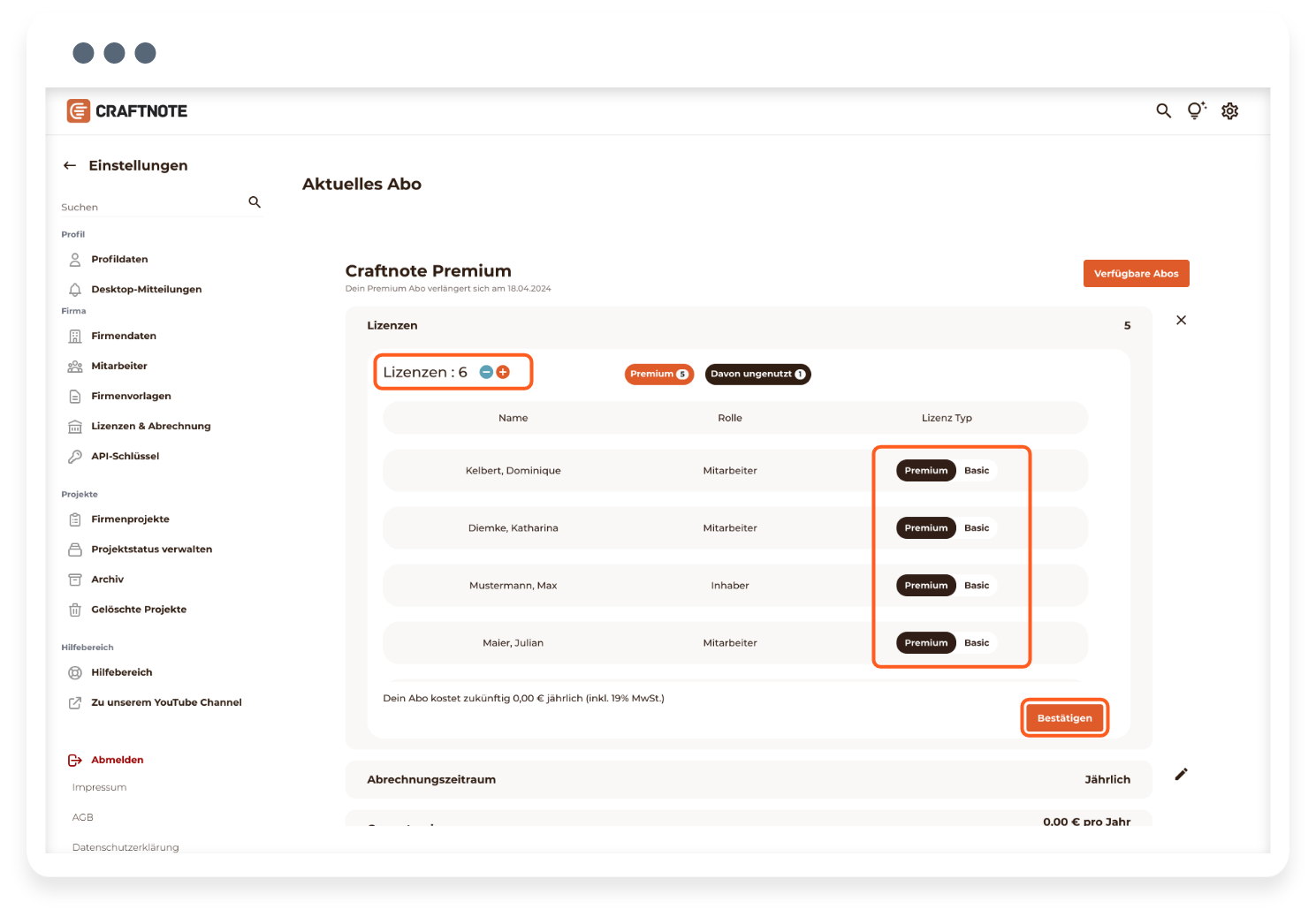The image size is (1316, 917).
Task: Open the AGB link
Action: [x=82, y=817]
